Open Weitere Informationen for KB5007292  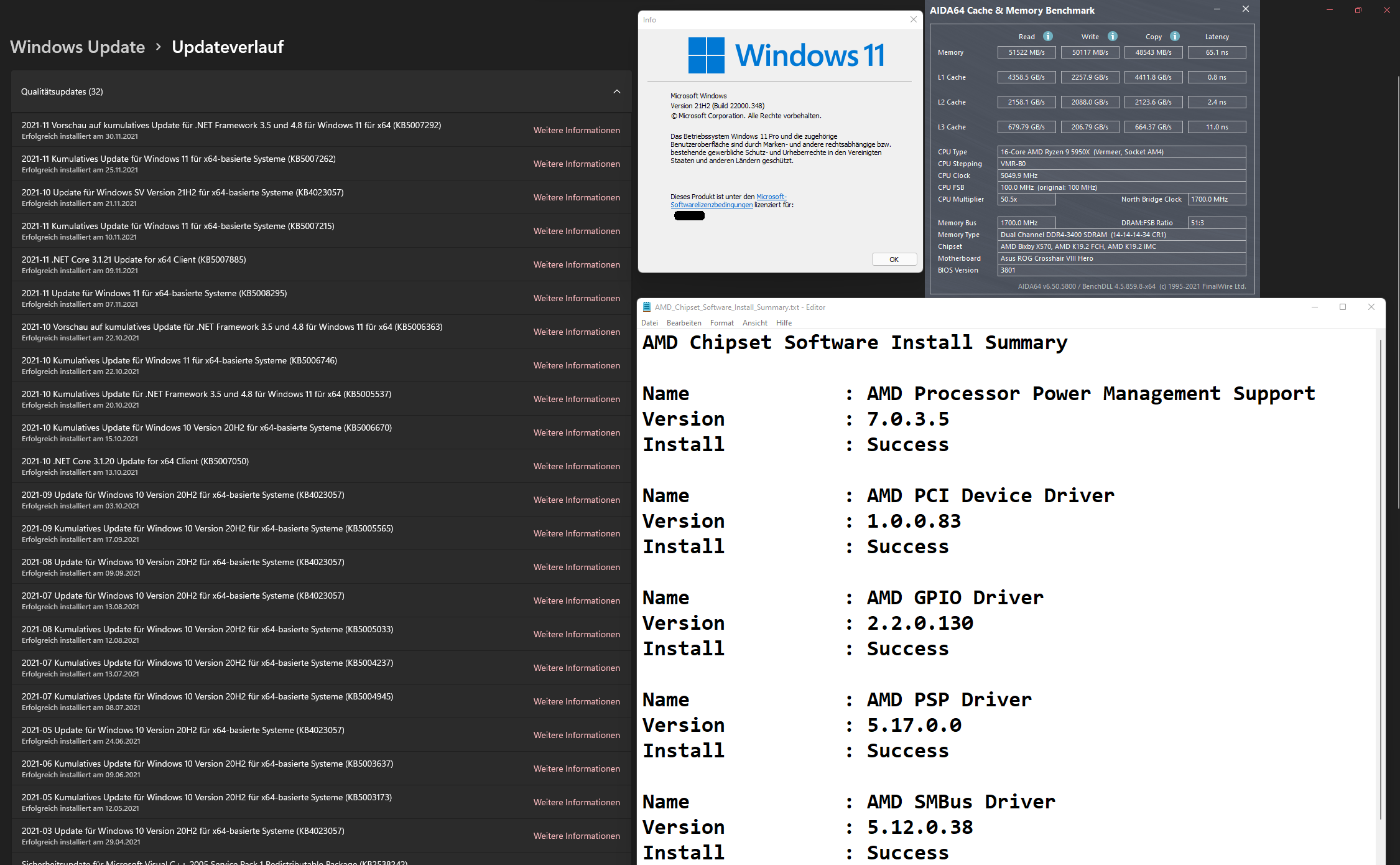577,130
